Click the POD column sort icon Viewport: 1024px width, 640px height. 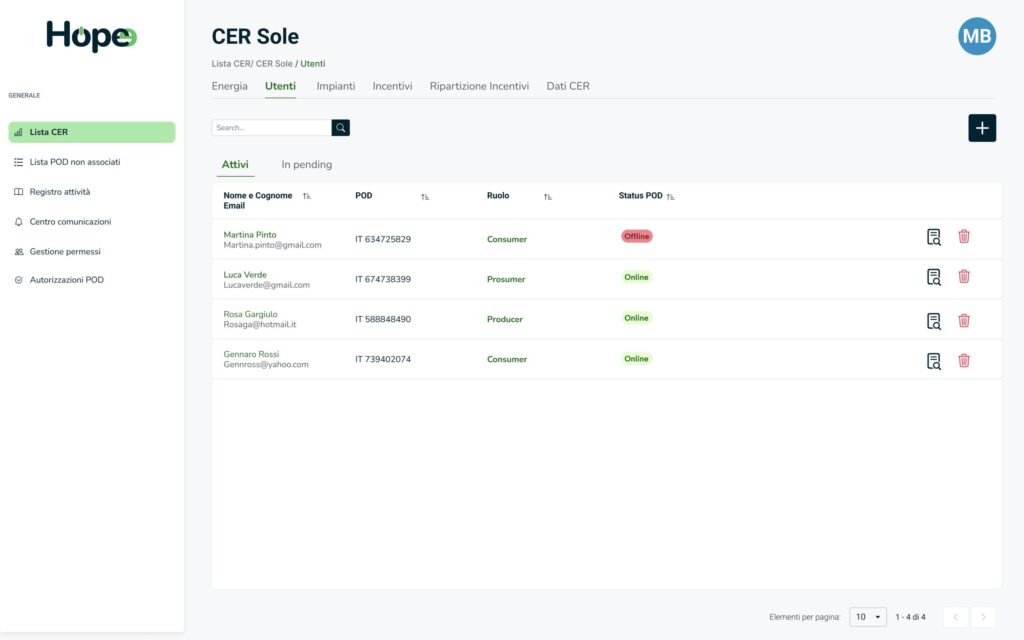coord(426,197)
